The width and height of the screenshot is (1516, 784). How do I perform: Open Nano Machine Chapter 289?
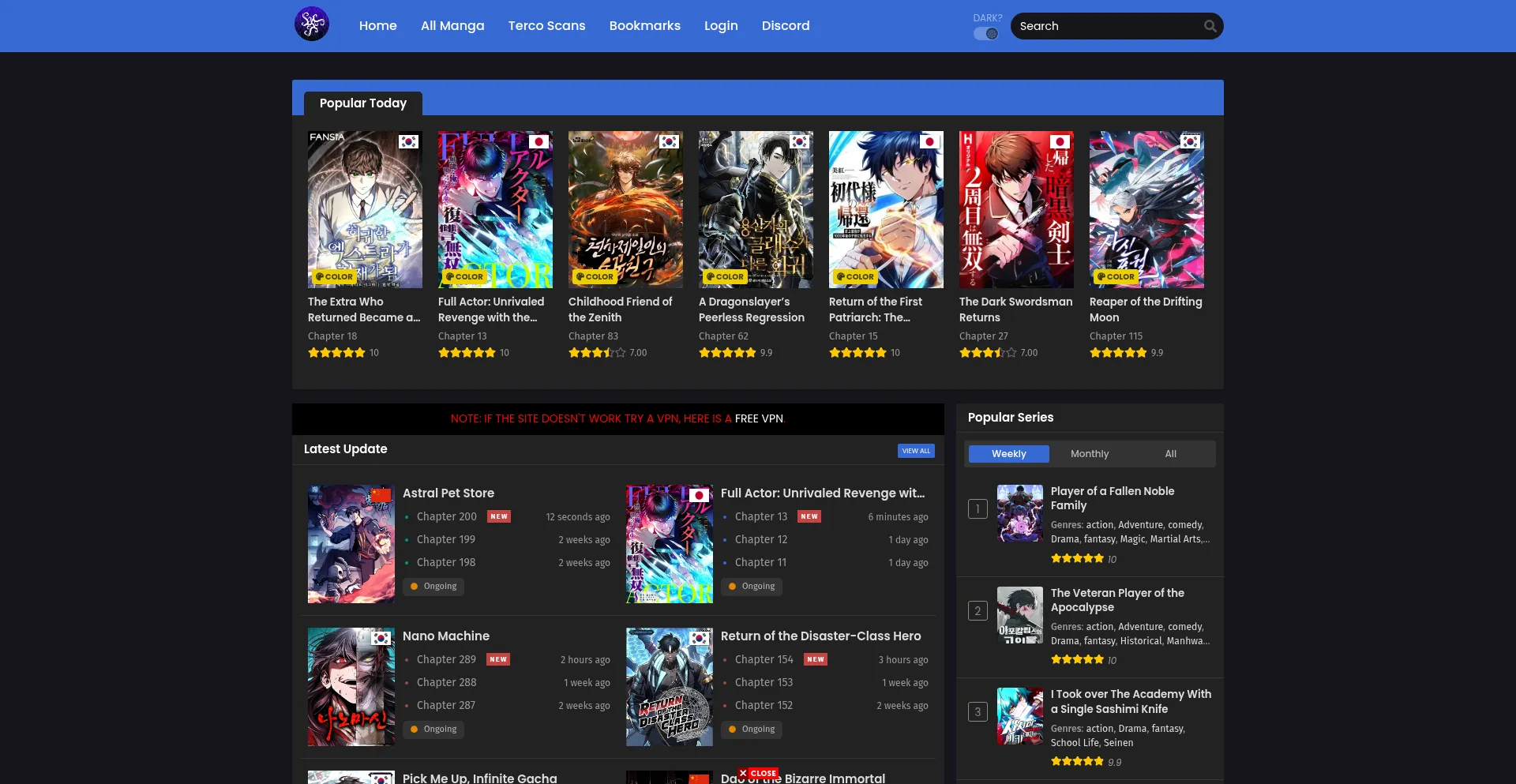[x=446, y=659]
